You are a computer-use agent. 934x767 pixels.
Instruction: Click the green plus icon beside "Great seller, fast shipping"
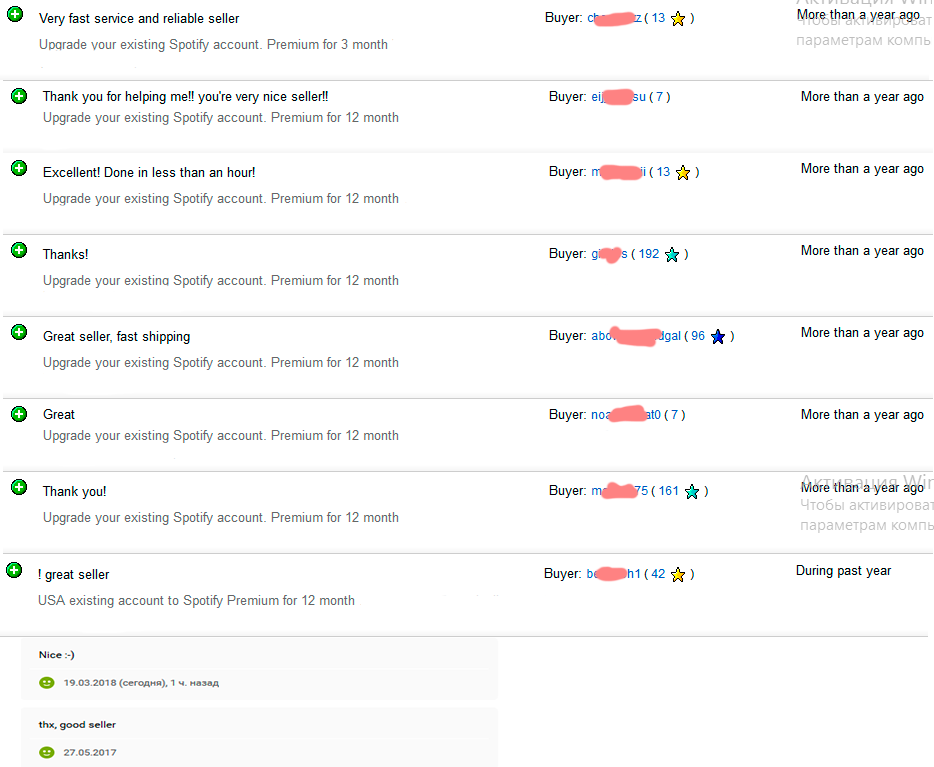pos(19,332)
